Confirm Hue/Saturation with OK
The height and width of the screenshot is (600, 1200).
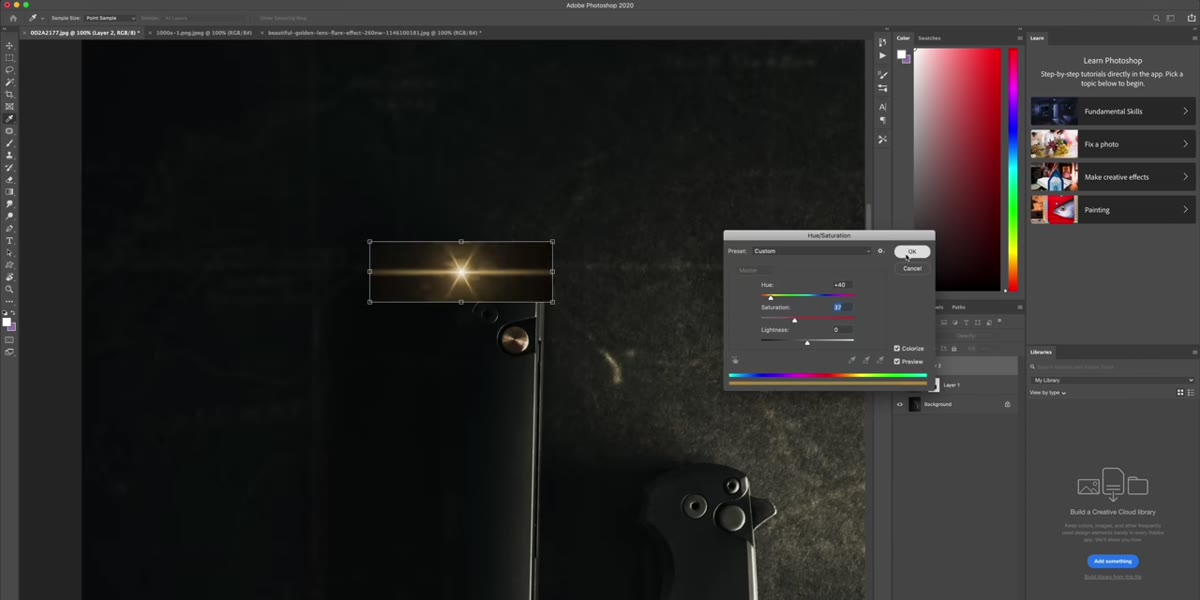tap(912, 251)
